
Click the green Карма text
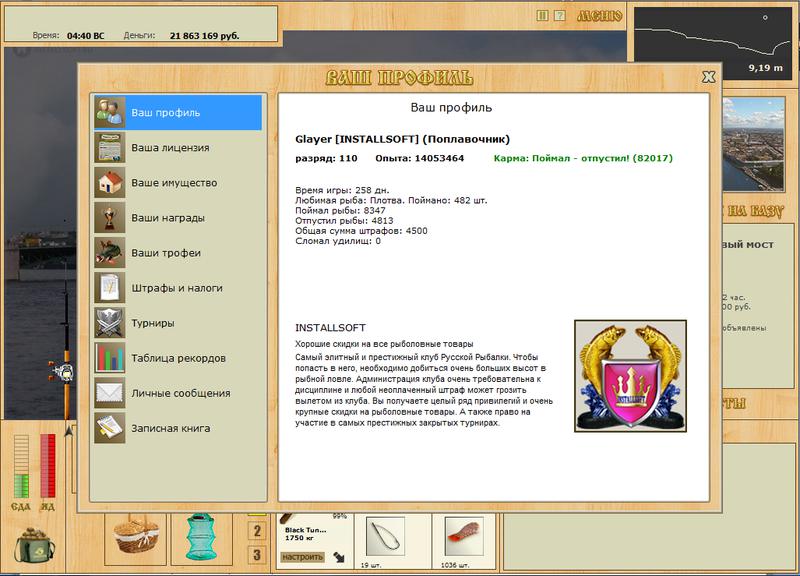pyautogui.click(x=583, y=158)
